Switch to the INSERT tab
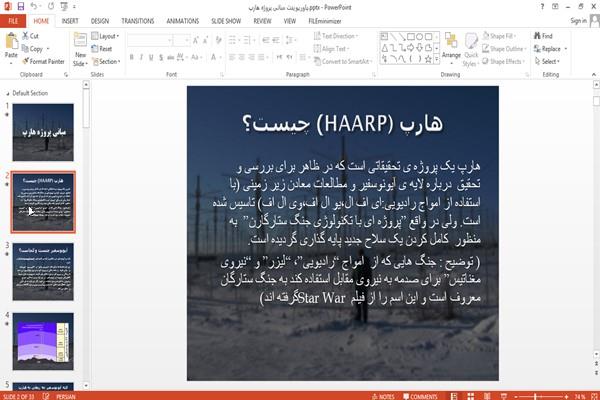 pyautogui.click(x=70, y=21)
